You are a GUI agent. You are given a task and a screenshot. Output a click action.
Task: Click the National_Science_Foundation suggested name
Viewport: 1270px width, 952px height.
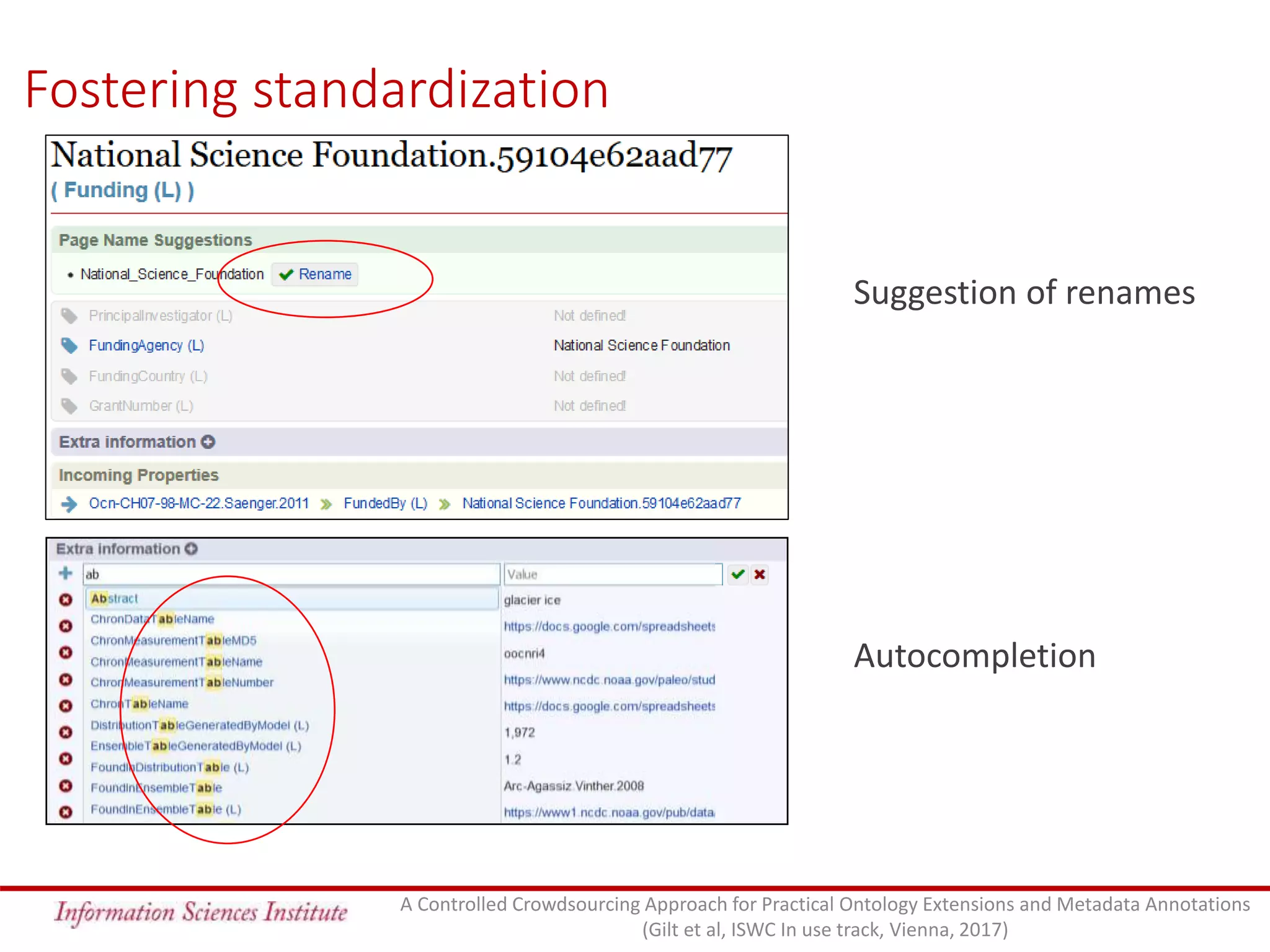pyautogui.click(x=172, y=274)
